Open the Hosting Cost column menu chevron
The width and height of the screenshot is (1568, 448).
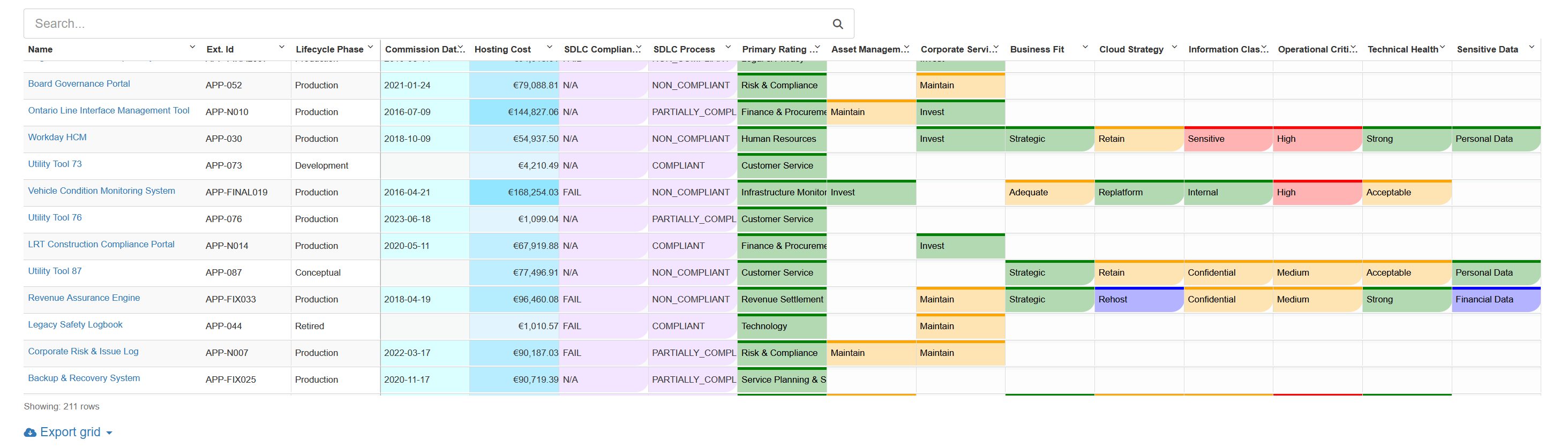pyautogui.click(x=549, y=47)
